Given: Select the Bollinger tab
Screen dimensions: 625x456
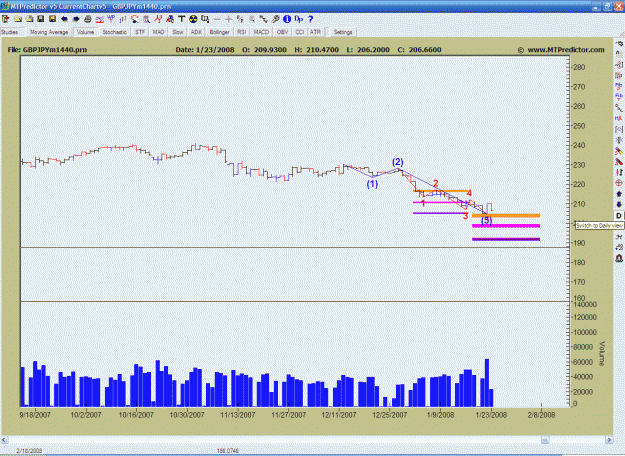Looking at the screenshot, I should pyautogui.click(x=220, y=32).
